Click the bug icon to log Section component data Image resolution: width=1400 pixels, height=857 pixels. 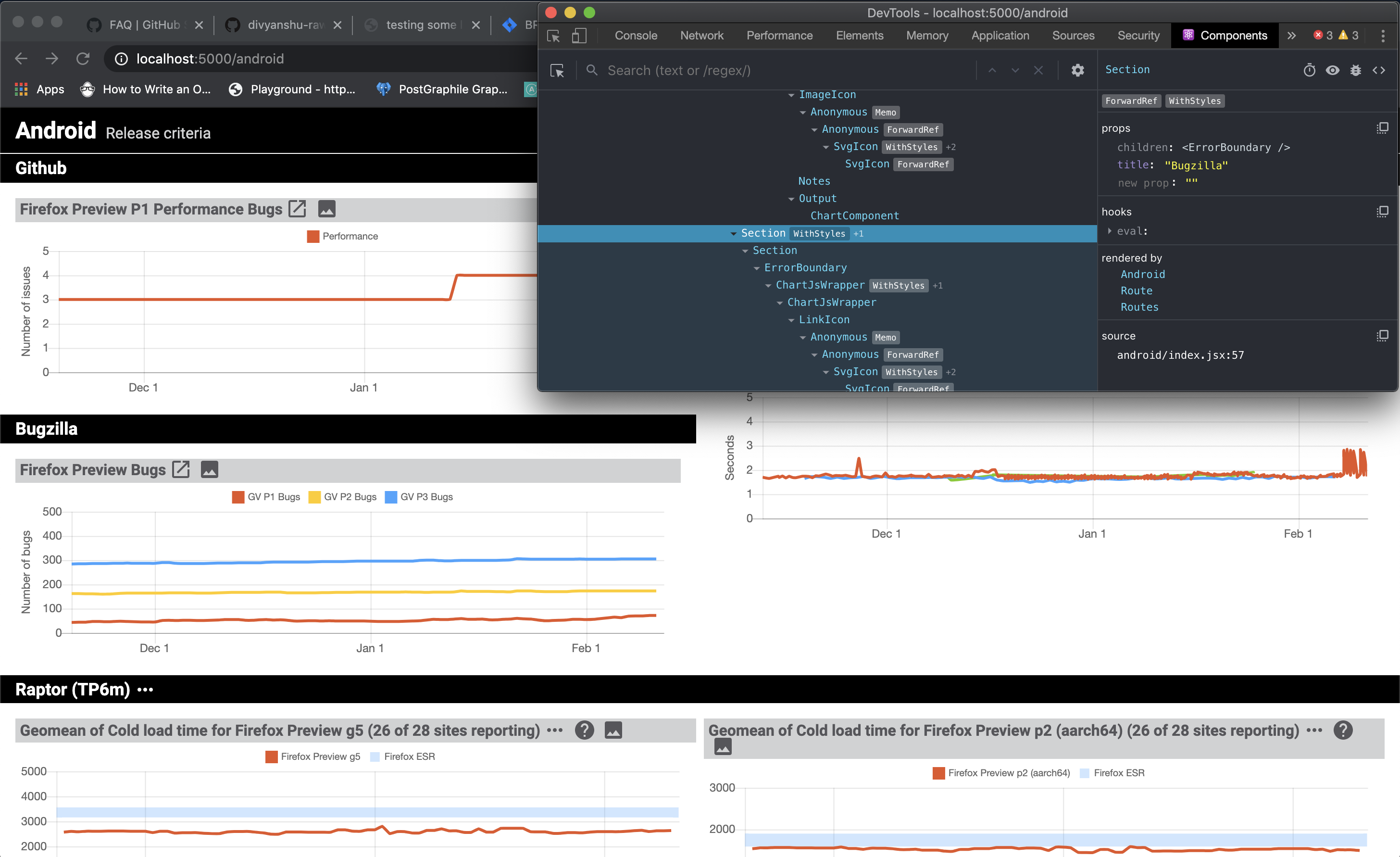[1356, 70]
